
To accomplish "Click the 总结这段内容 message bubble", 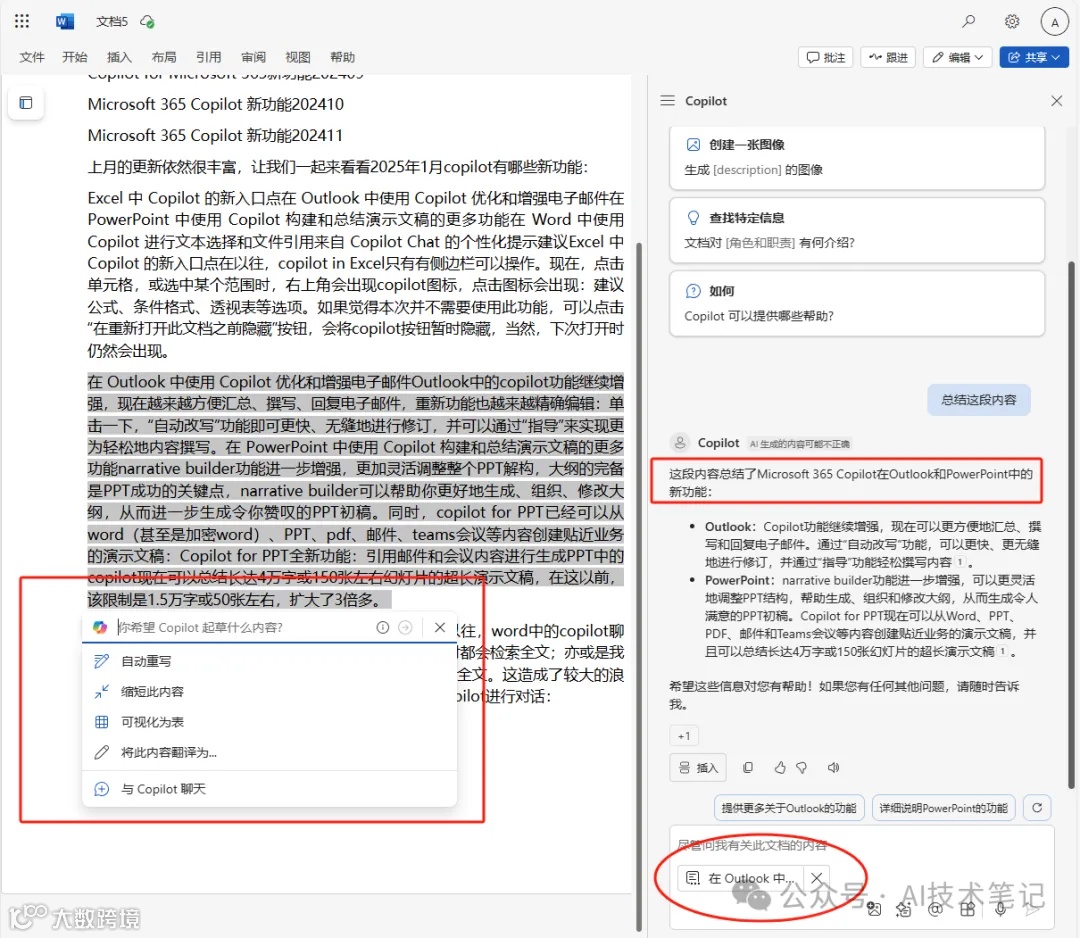I will 979,399.
